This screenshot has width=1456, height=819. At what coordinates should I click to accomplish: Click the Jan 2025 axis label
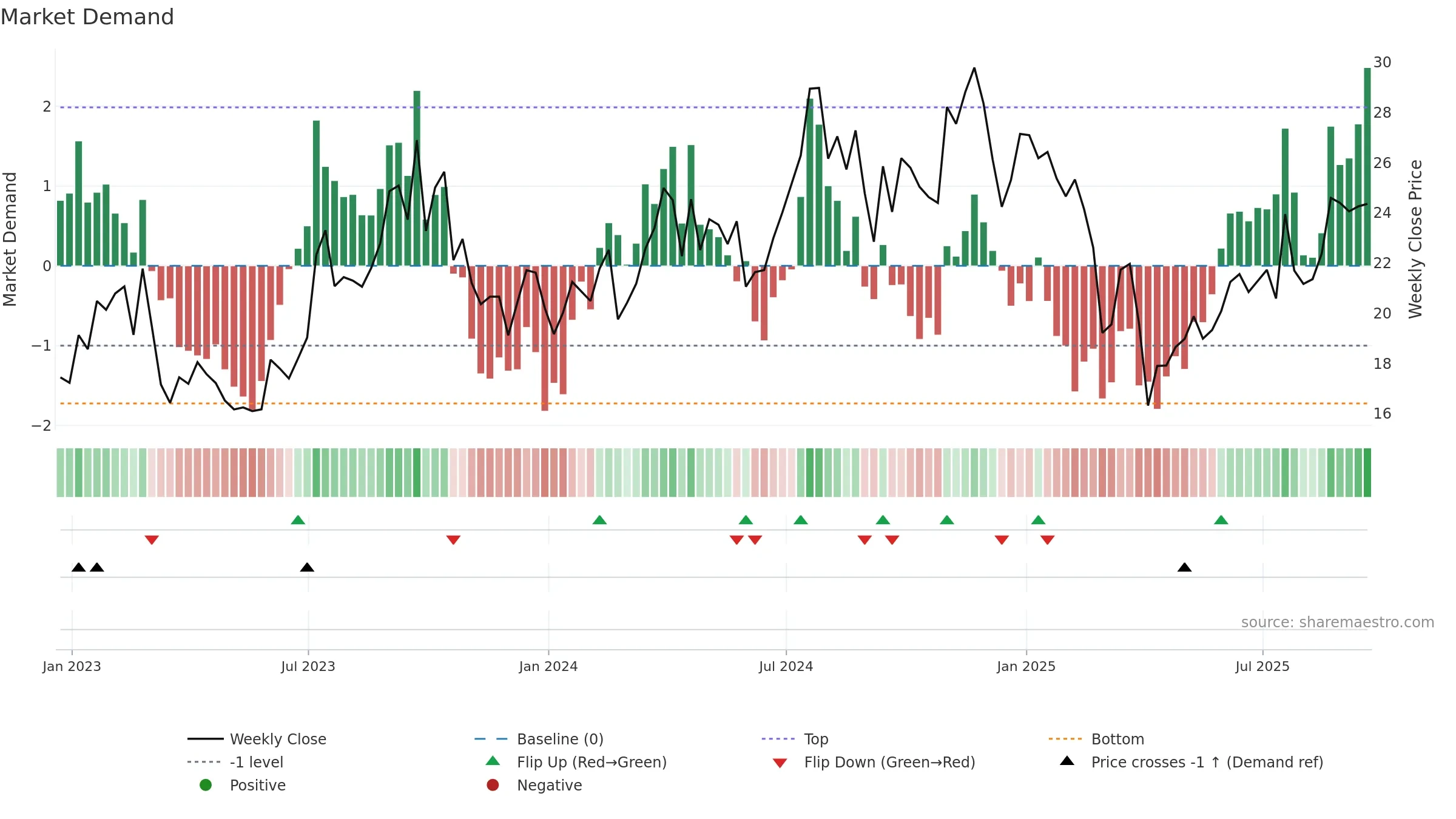pos(1026,666)
